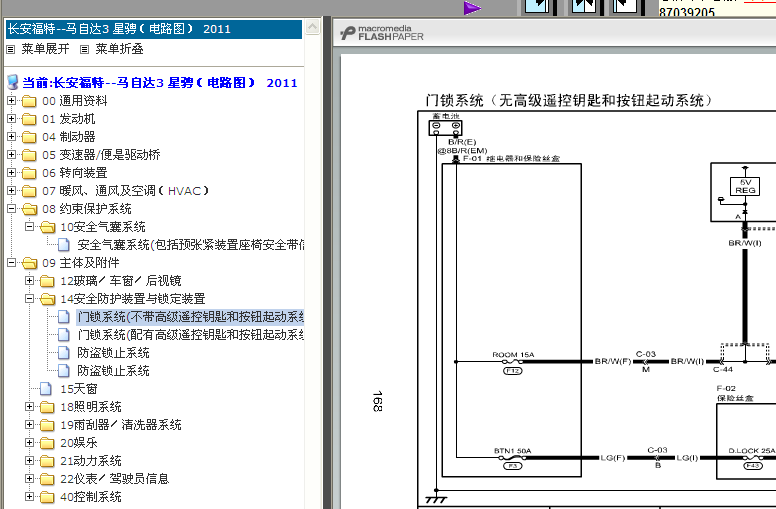Click the document icon of 门锁系统(不带高级遥控钥匙)
Screen dimensions: 776x509
pos(63,317)
